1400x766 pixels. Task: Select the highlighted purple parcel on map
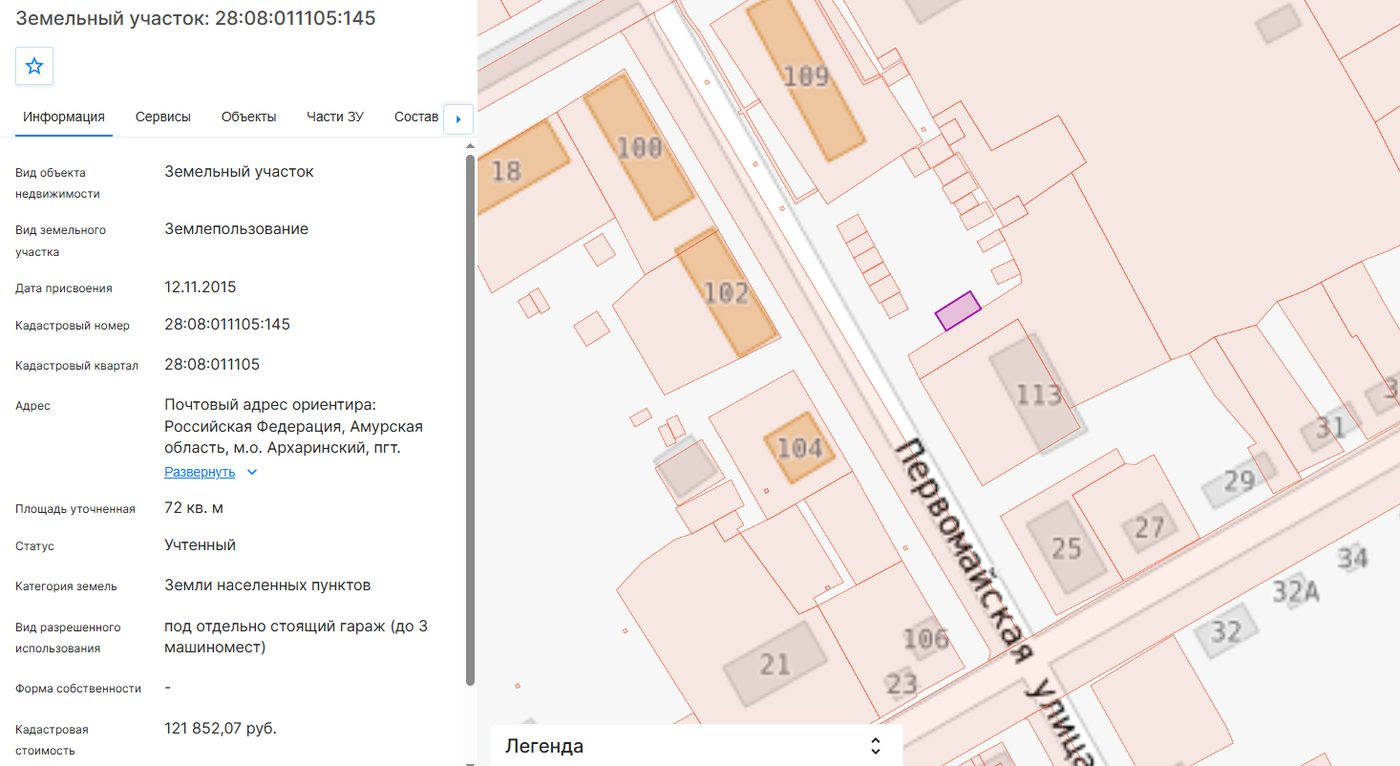pyautogui.click(x=958, y=310)
